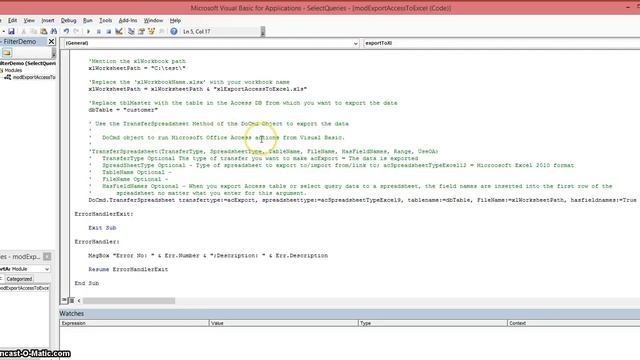Open the Module dropdown in Properties panel
Screen dimensions: 640x360
coord(47,269)
